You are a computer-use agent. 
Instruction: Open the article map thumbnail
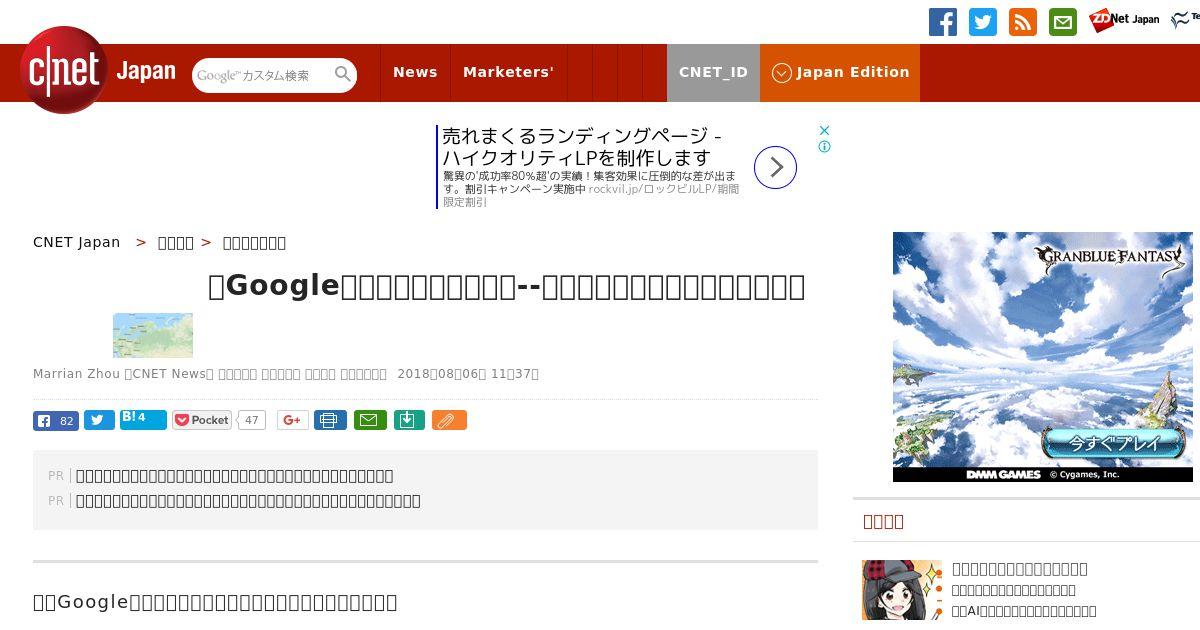tap(153, 335)
